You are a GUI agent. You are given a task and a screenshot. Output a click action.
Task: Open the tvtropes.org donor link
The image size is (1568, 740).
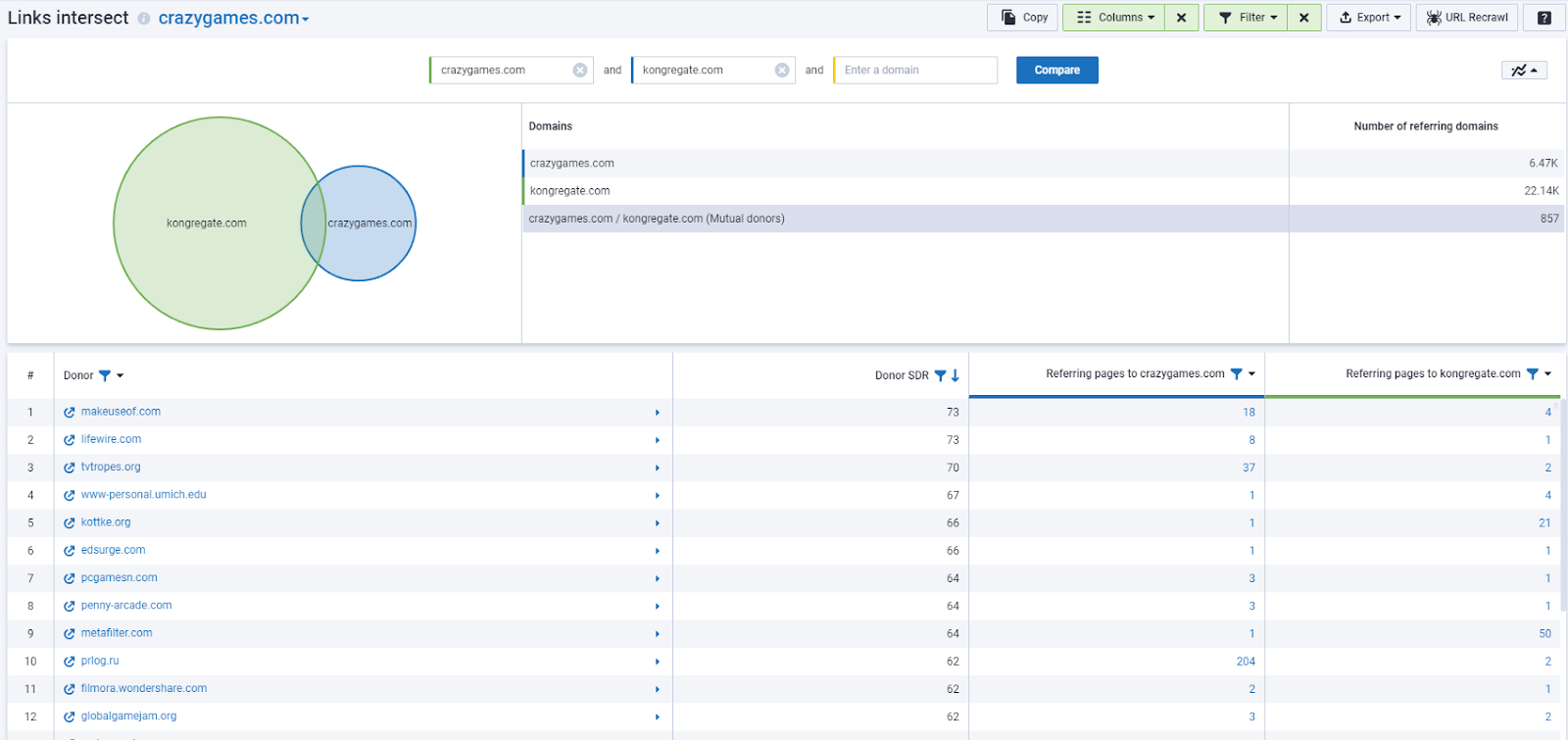pyautogui.click(x=111, y=467)
